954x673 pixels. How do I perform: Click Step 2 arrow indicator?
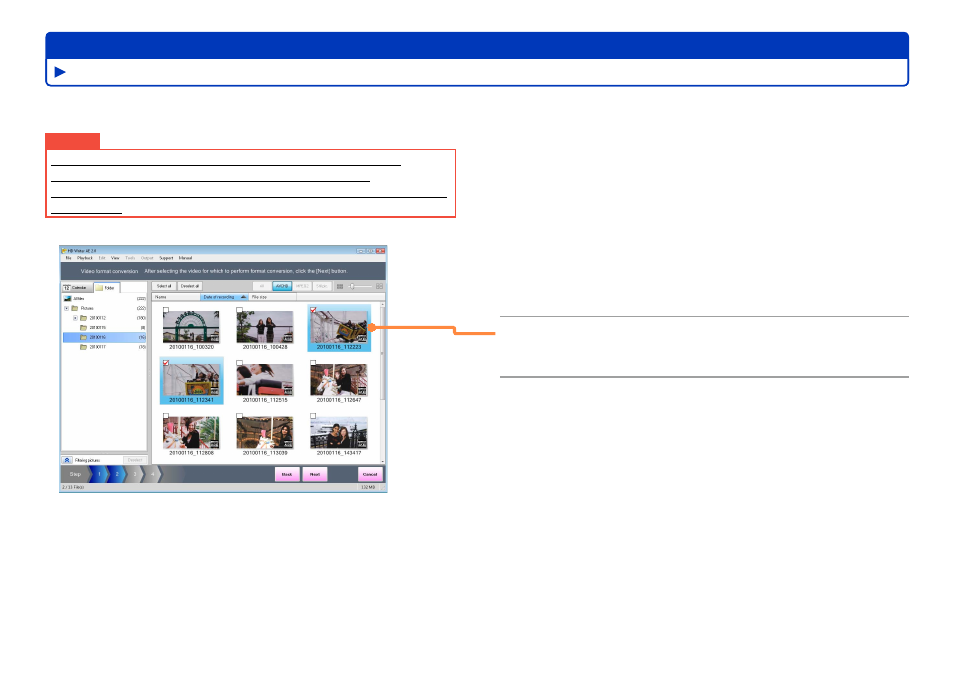[x=117, y=474]
